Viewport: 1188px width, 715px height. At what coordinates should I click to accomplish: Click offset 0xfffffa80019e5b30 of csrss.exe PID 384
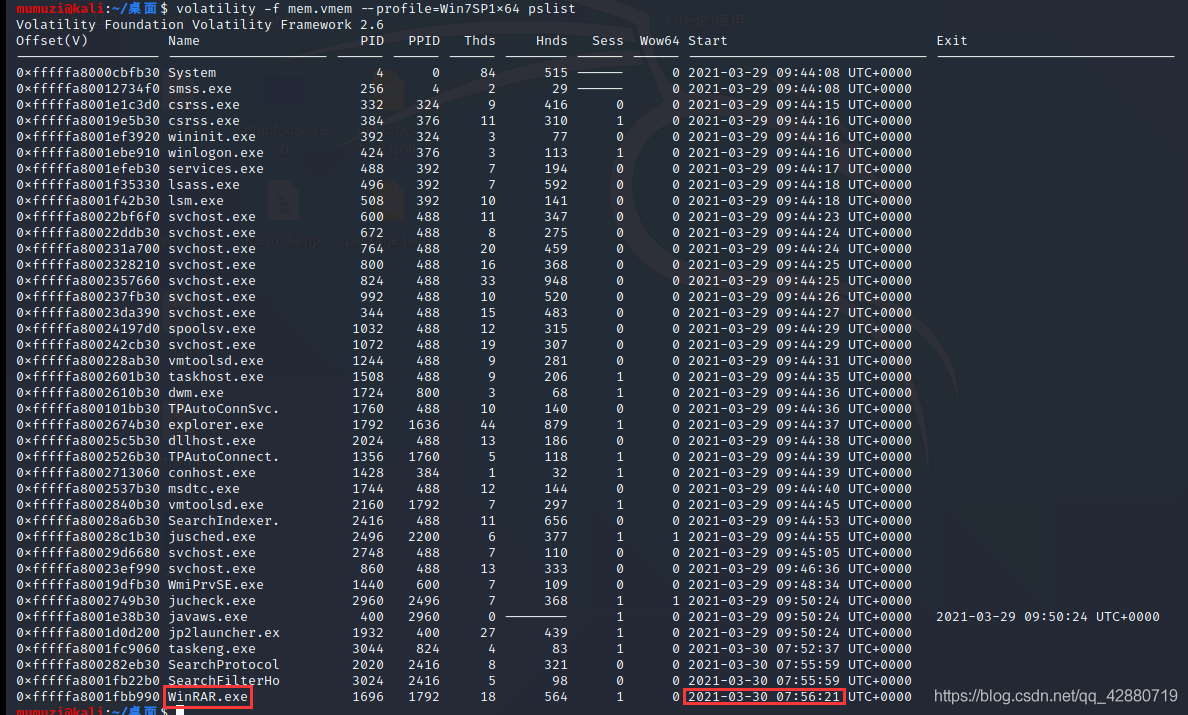[88, 120]
